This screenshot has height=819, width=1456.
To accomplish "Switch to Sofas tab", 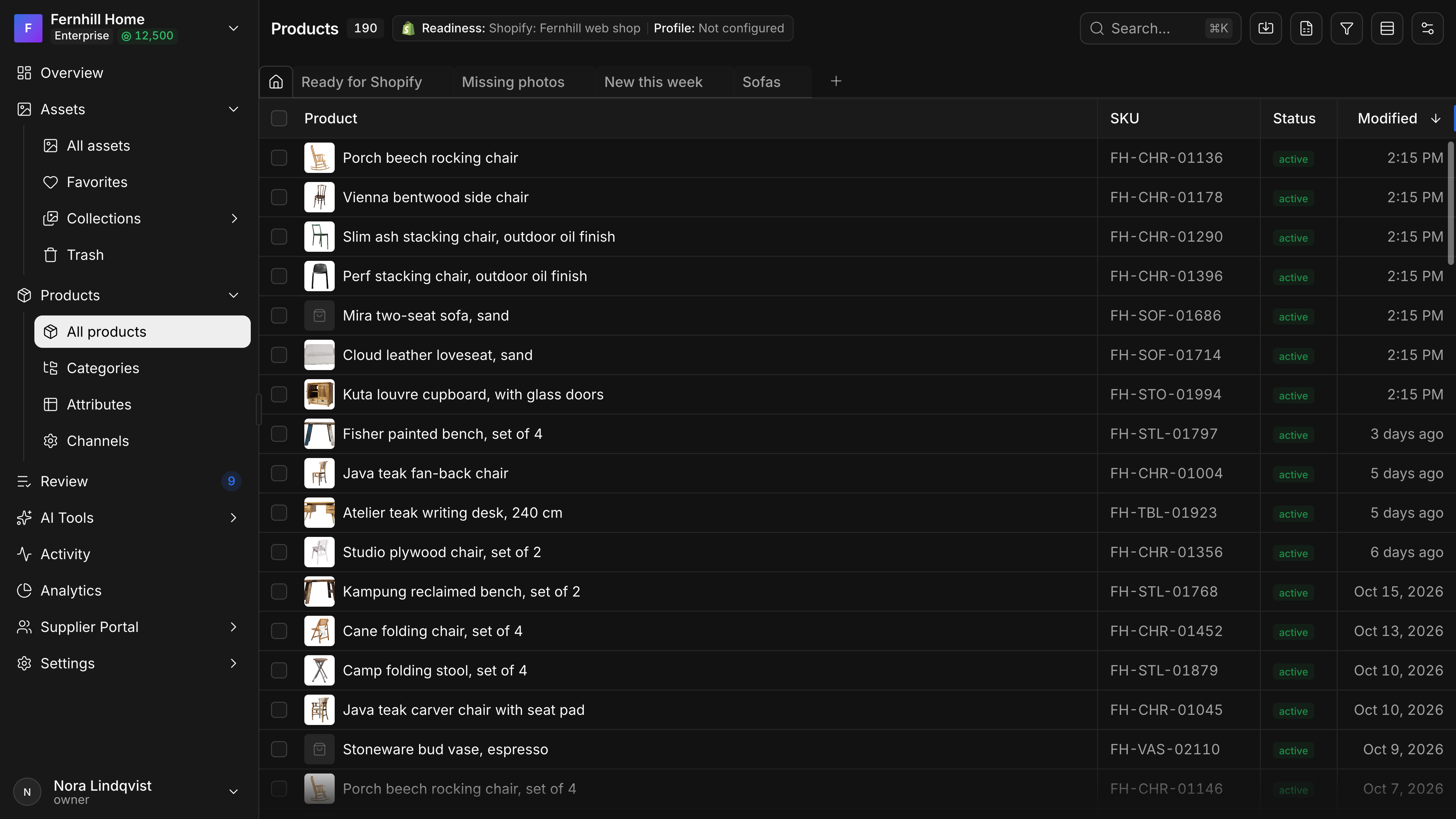I will (x=761, y=82).
